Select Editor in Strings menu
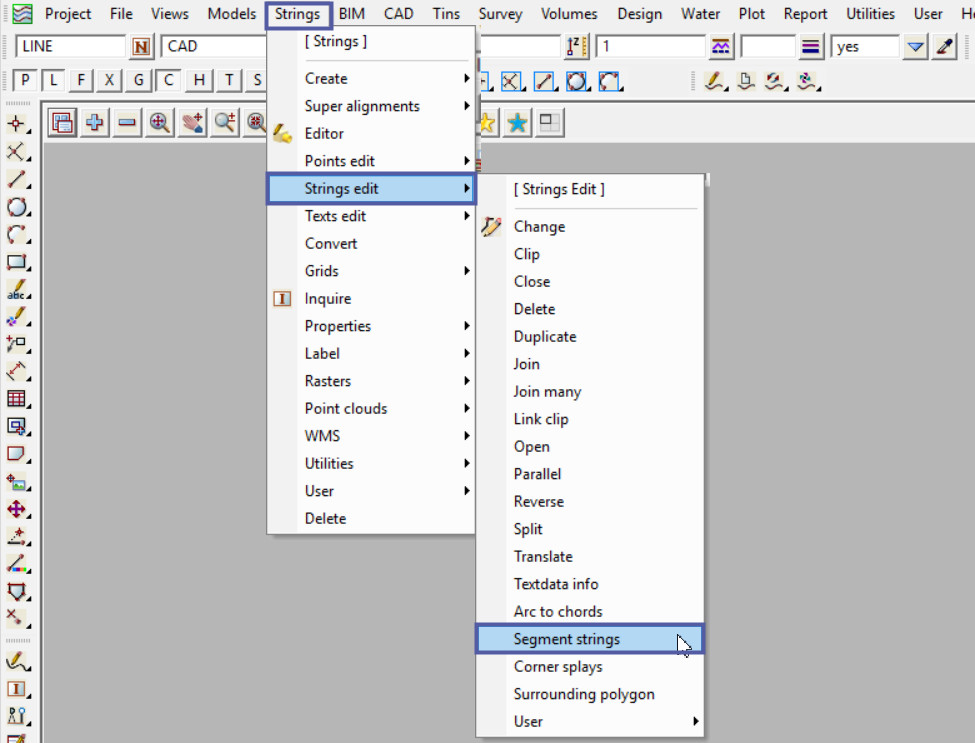Viewport: 975px width, 743px height. click(371, 134)
